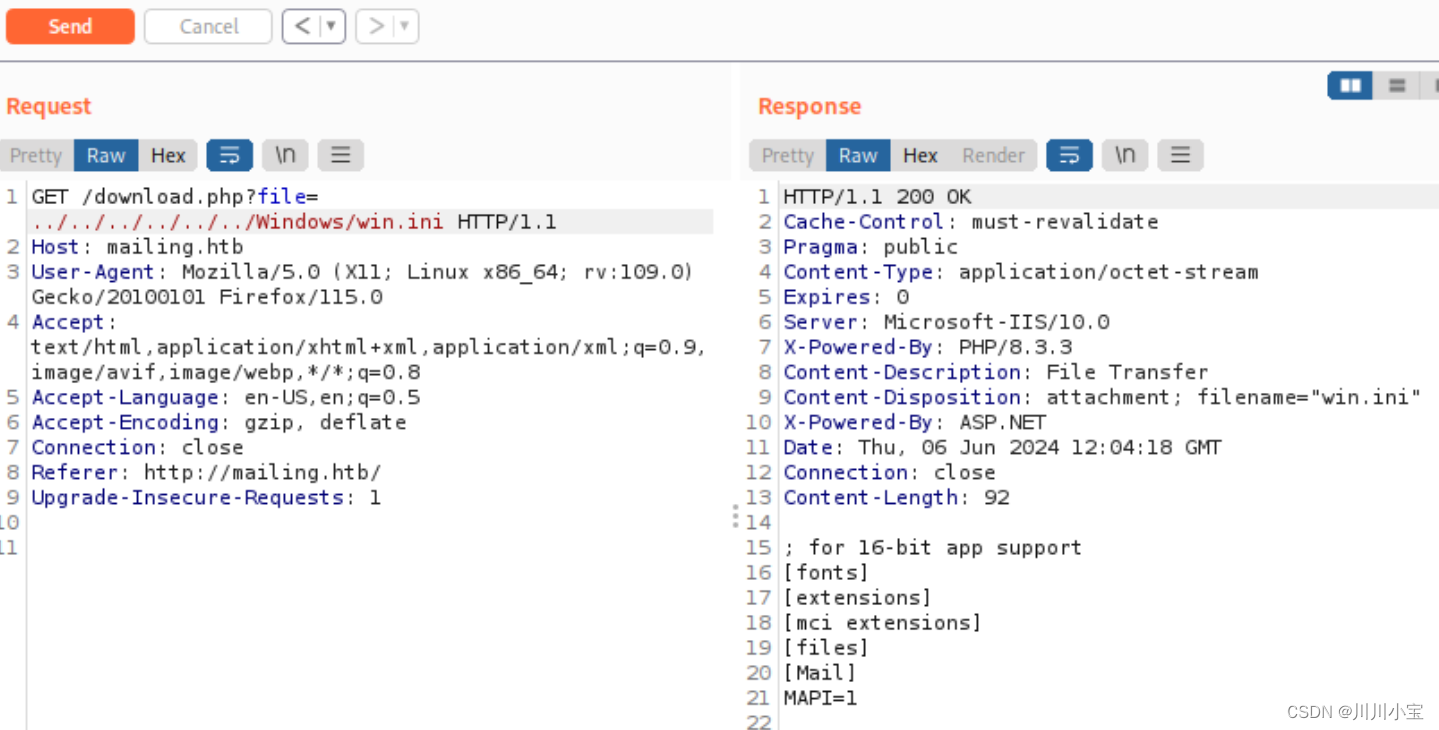Open Response panel options menu icon
The width and height of the screenshot is (1439, 730).
pos(1180,155)
